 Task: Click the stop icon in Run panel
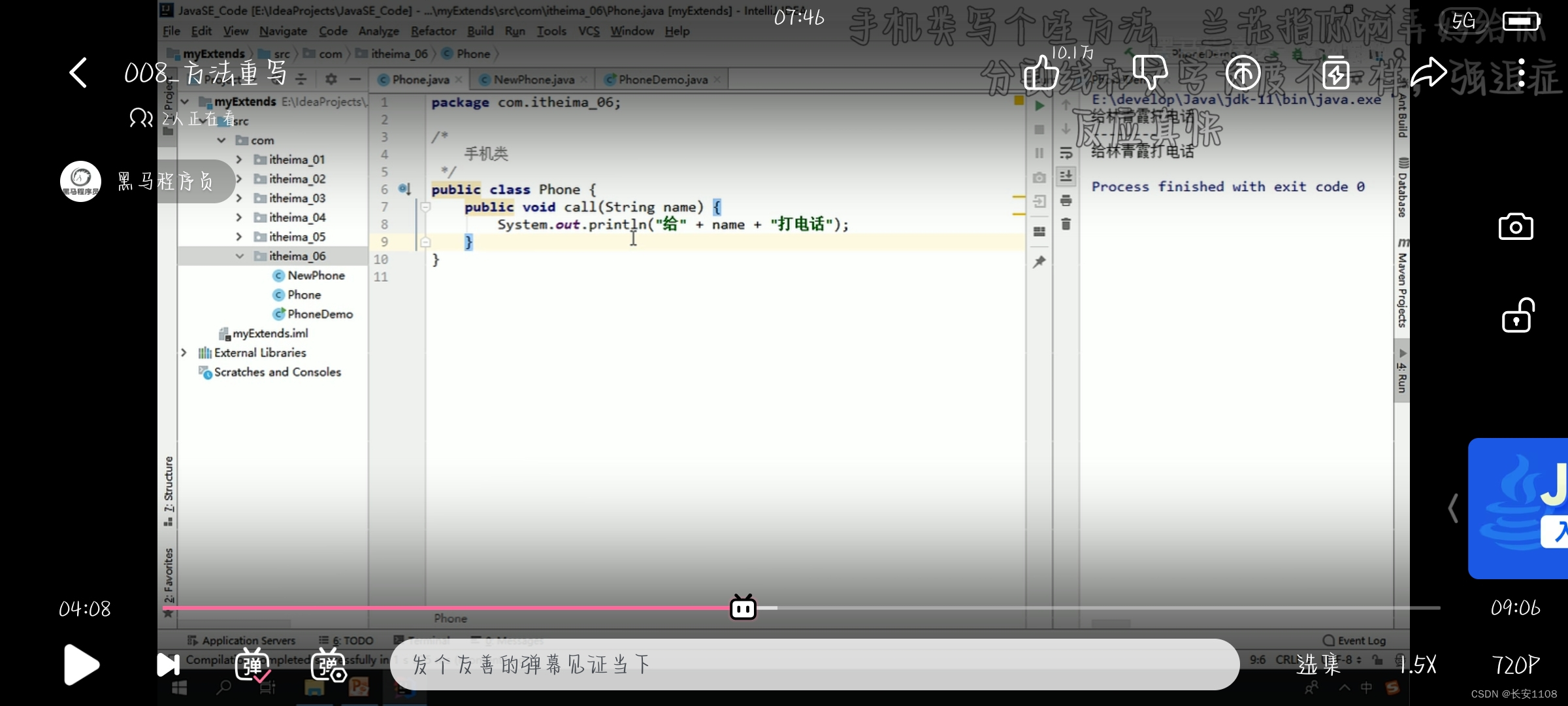1039,129
